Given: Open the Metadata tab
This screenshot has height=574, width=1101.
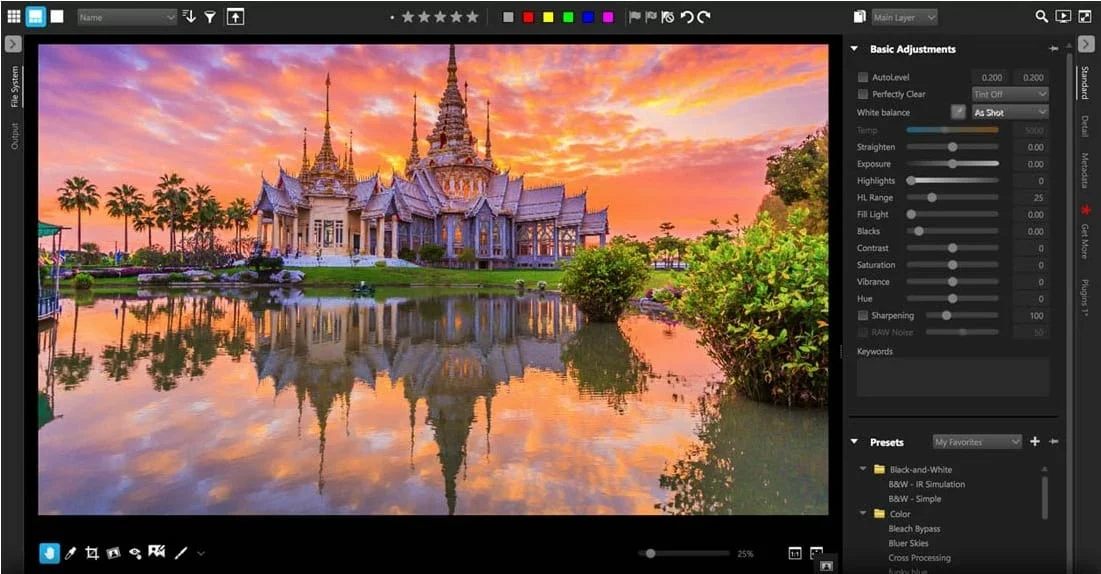Looking at the screenshot, I should (1084, 171).
